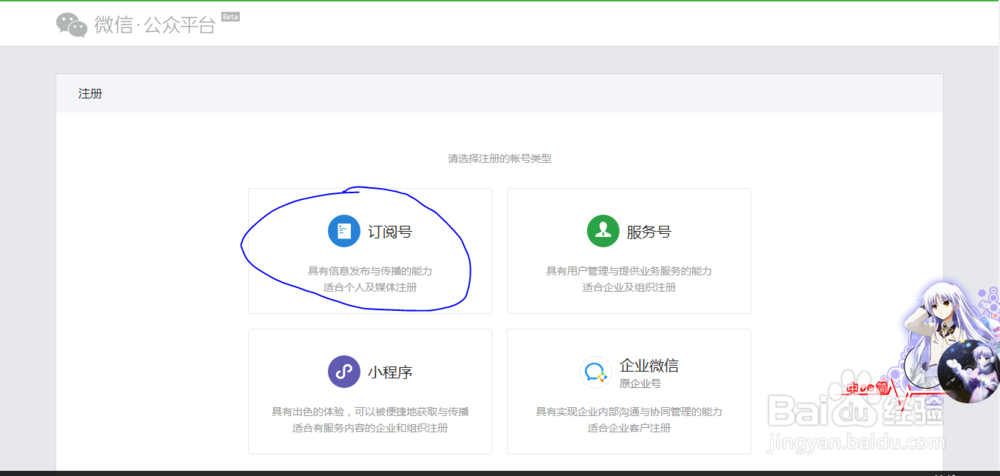Click the 原企业号 subtitle
1000x476 pixels.
click(x=640, y=383)
